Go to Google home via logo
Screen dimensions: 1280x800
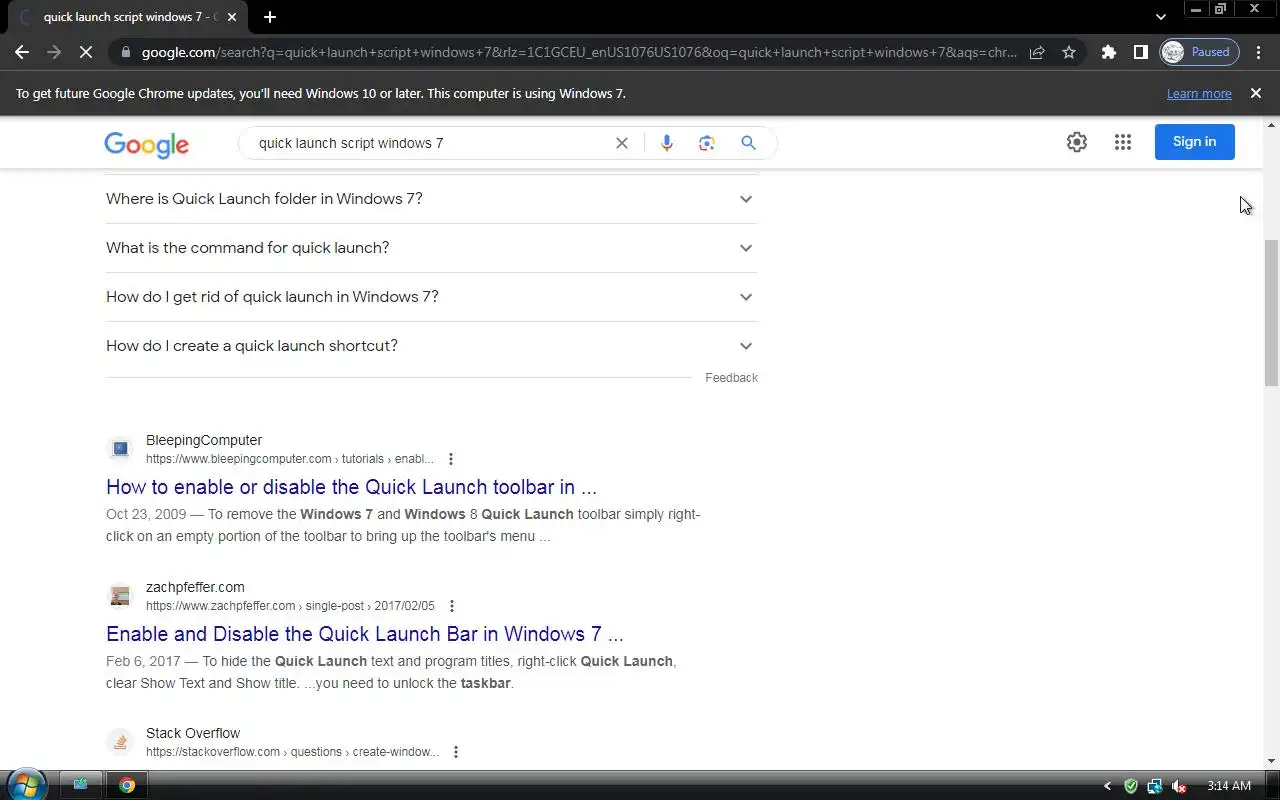(147, 144)
